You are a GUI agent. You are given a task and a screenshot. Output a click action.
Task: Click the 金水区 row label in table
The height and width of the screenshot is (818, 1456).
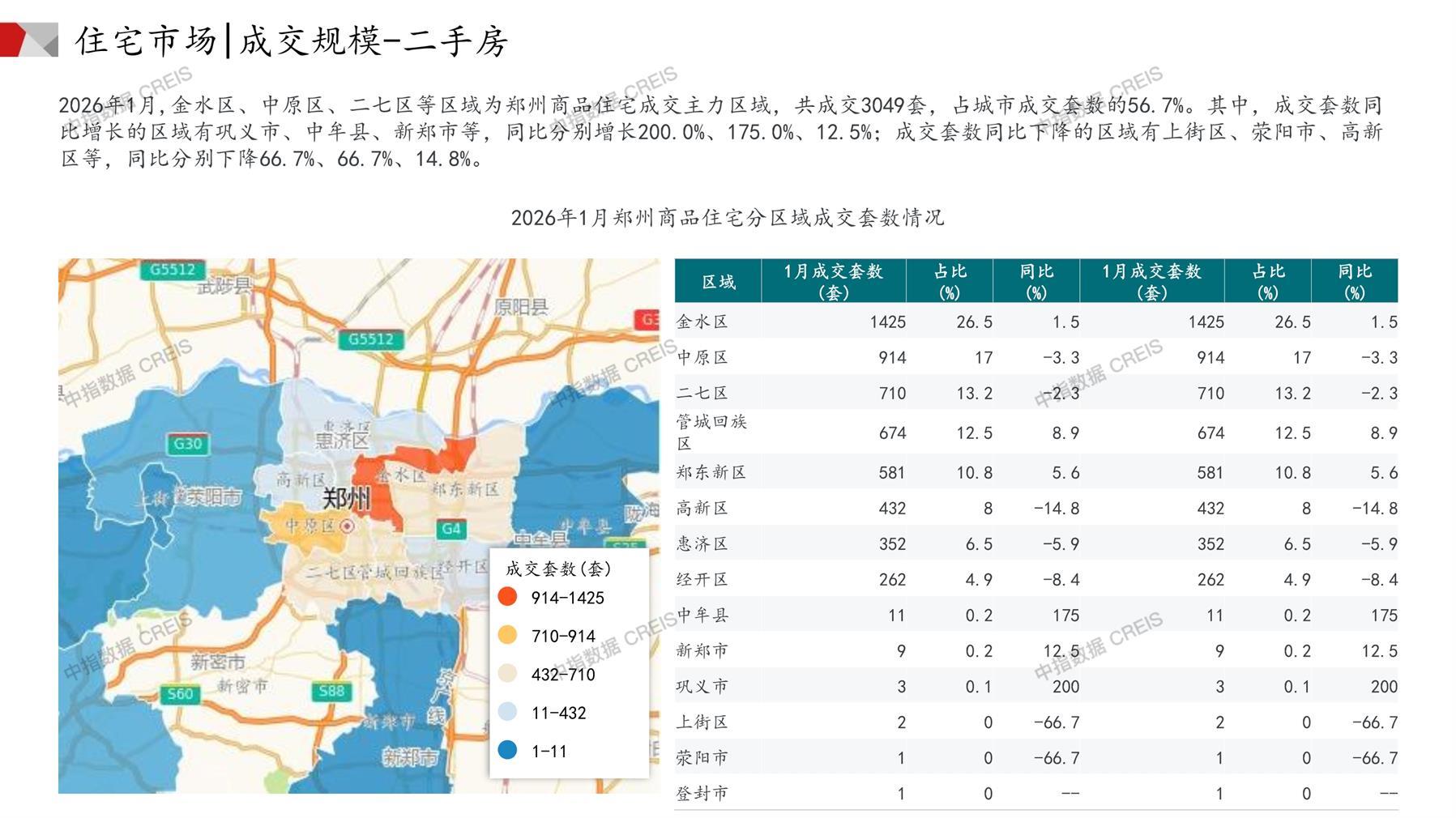702,322
